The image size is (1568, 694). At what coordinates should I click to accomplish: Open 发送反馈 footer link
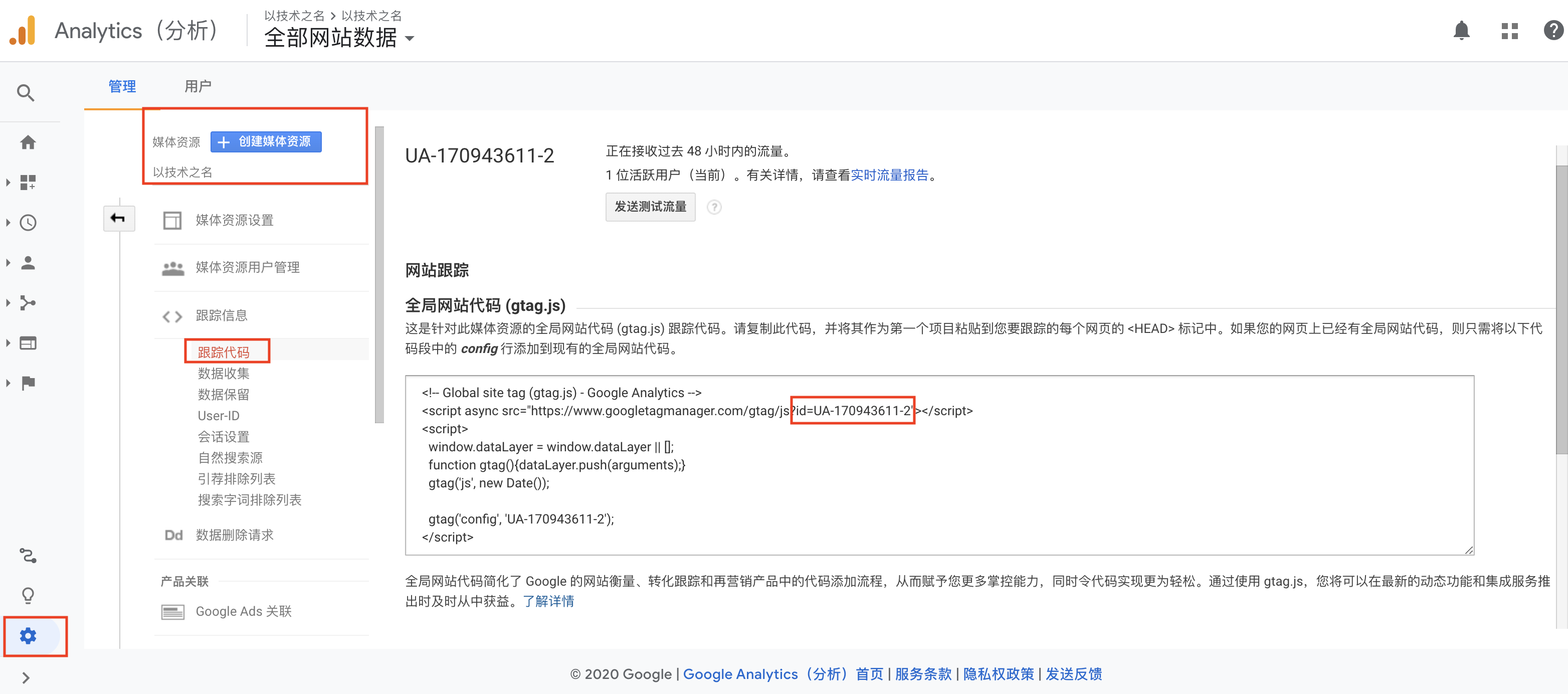(1074, 674)
